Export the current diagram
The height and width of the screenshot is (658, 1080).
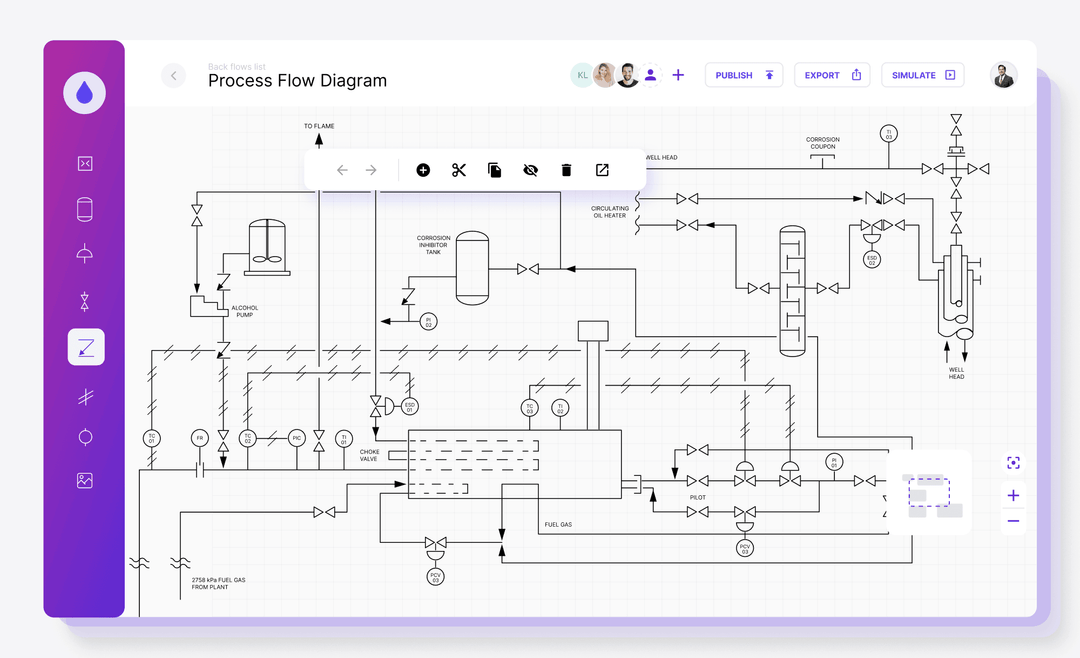click(832, 75)
